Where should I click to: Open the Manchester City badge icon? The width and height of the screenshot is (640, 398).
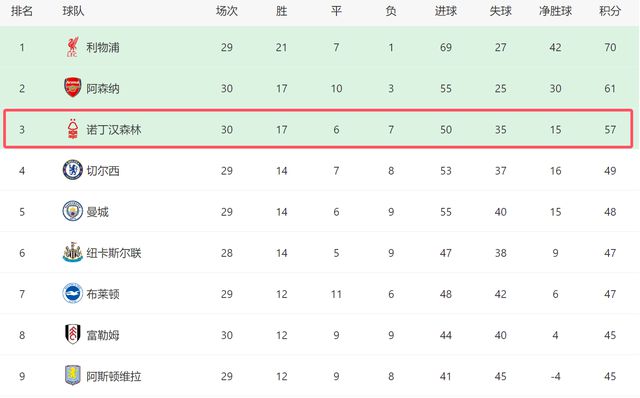73,211
